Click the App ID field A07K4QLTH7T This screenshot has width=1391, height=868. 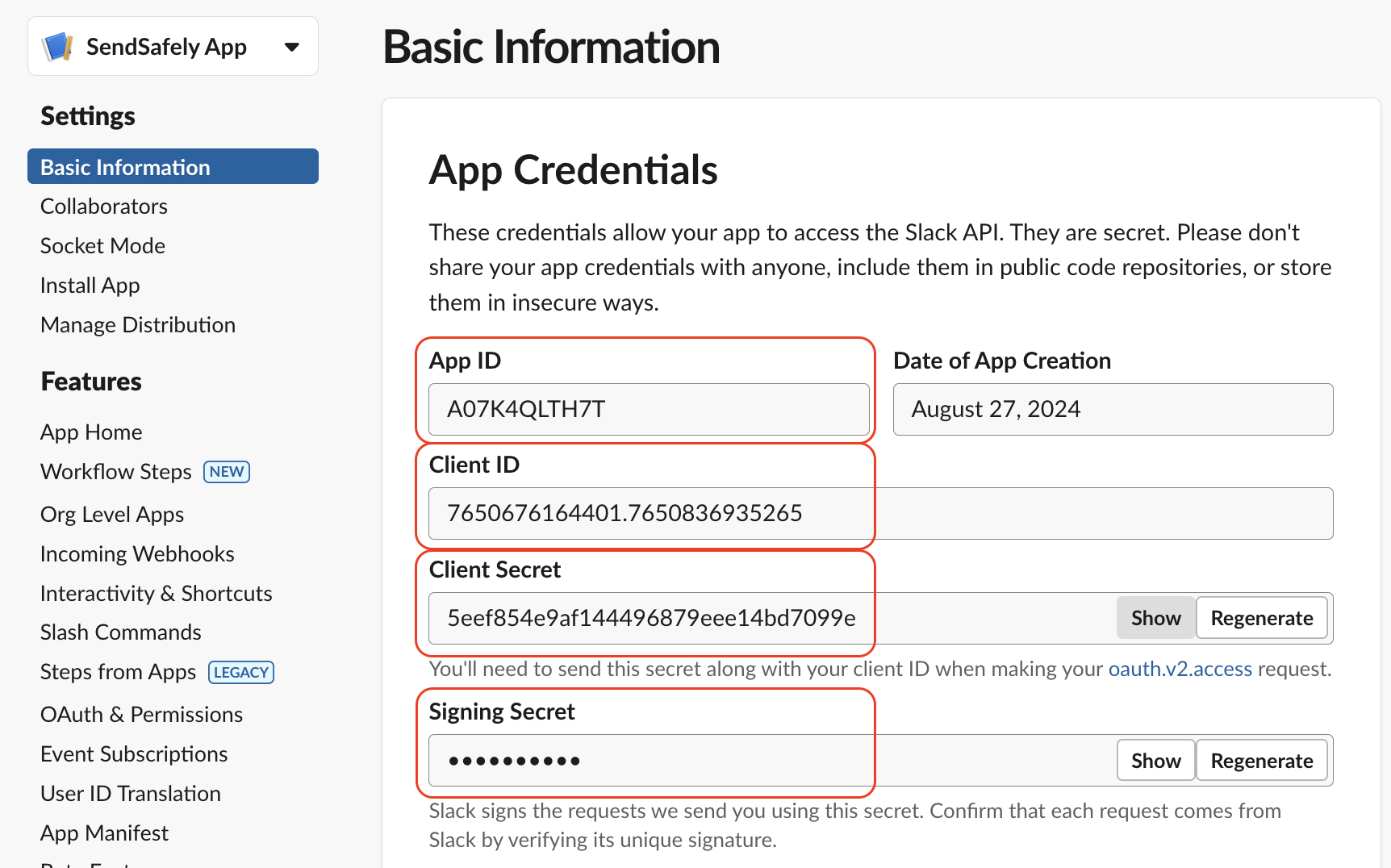click(649, 409)
